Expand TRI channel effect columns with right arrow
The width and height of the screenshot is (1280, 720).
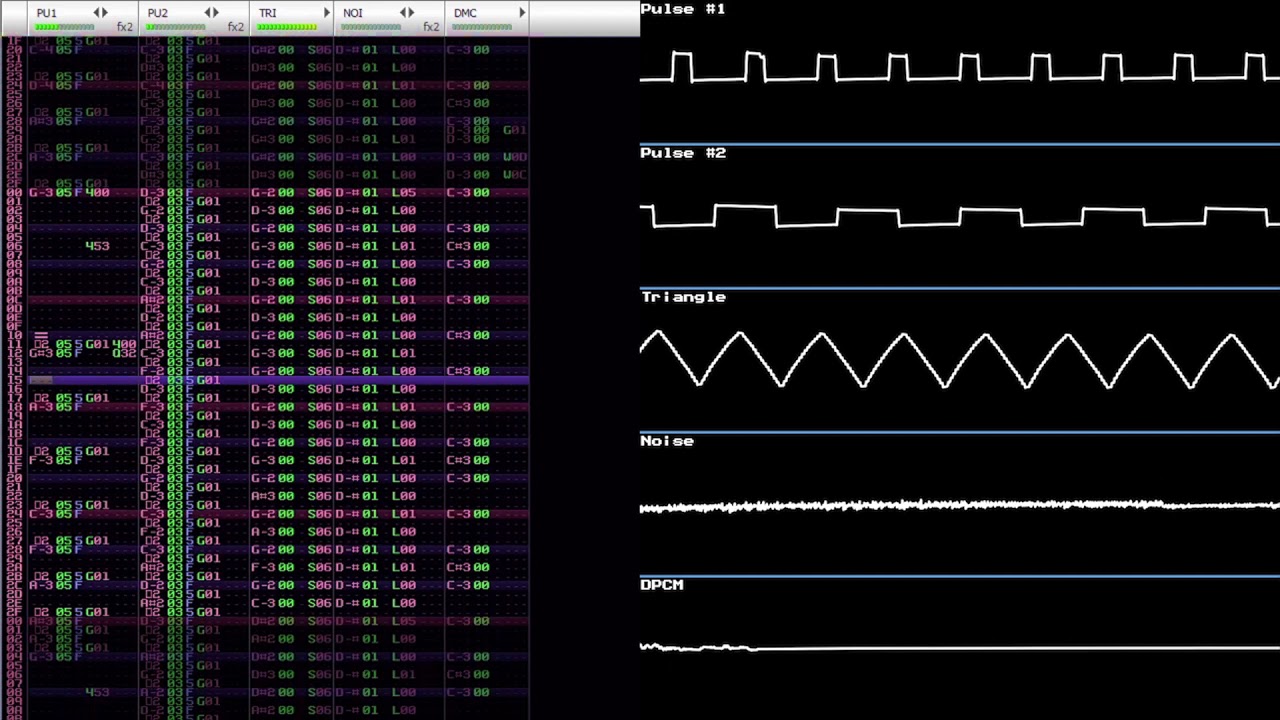click(326, 13)
